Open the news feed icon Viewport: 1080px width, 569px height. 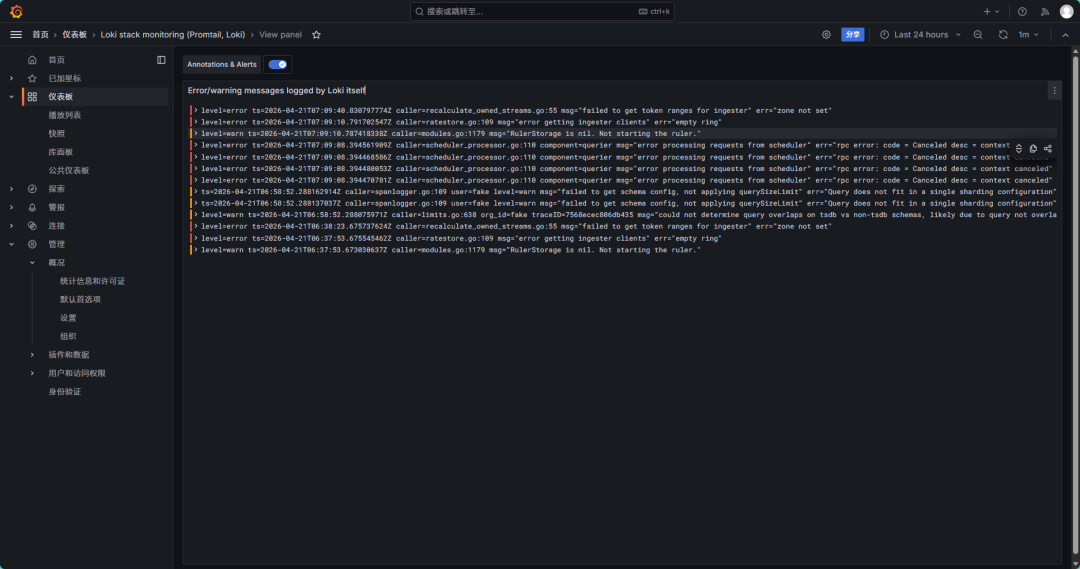pos(1045,11)
